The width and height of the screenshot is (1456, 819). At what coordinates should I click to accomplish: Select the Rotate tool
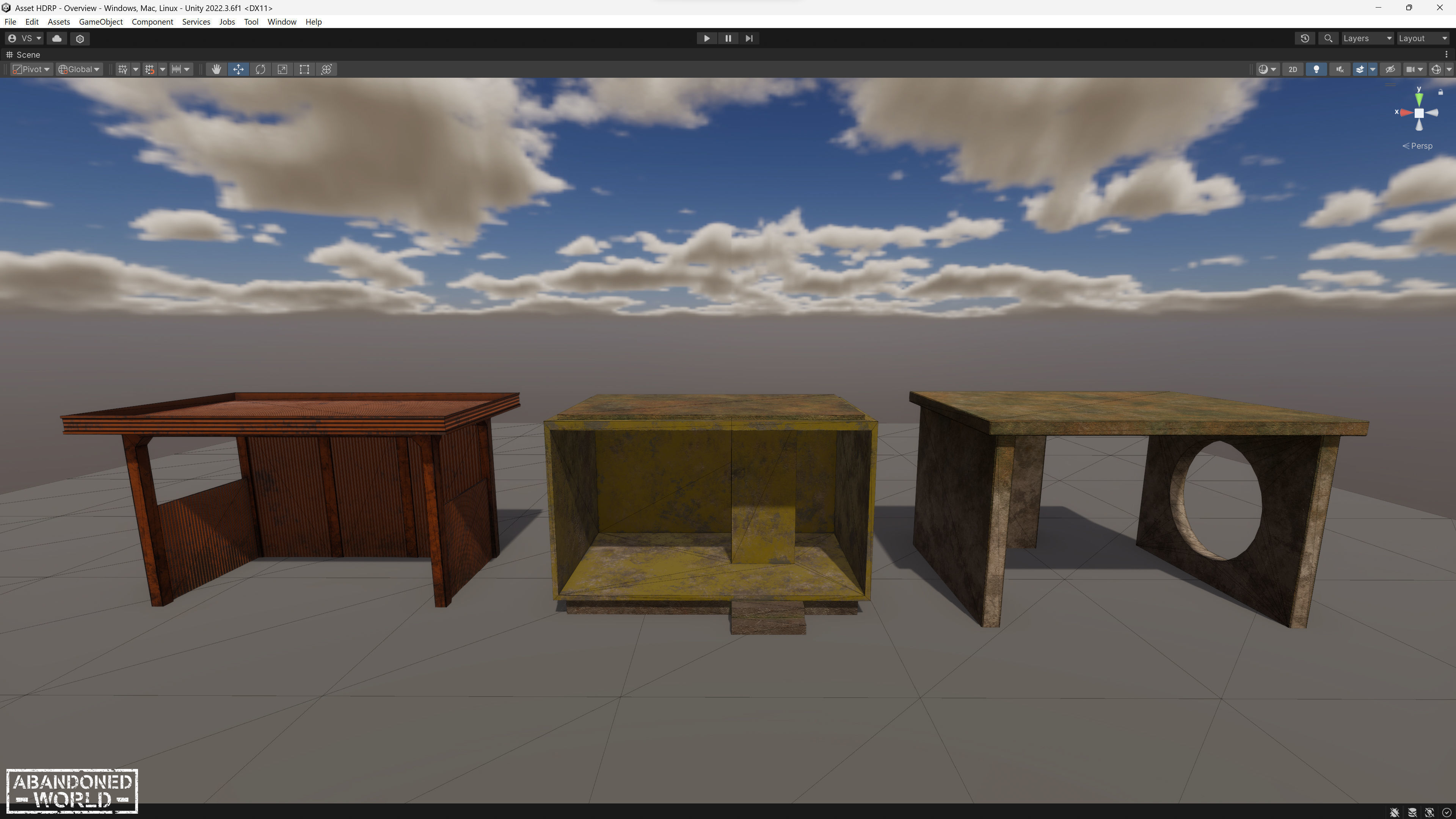click(x=260, y=69)
